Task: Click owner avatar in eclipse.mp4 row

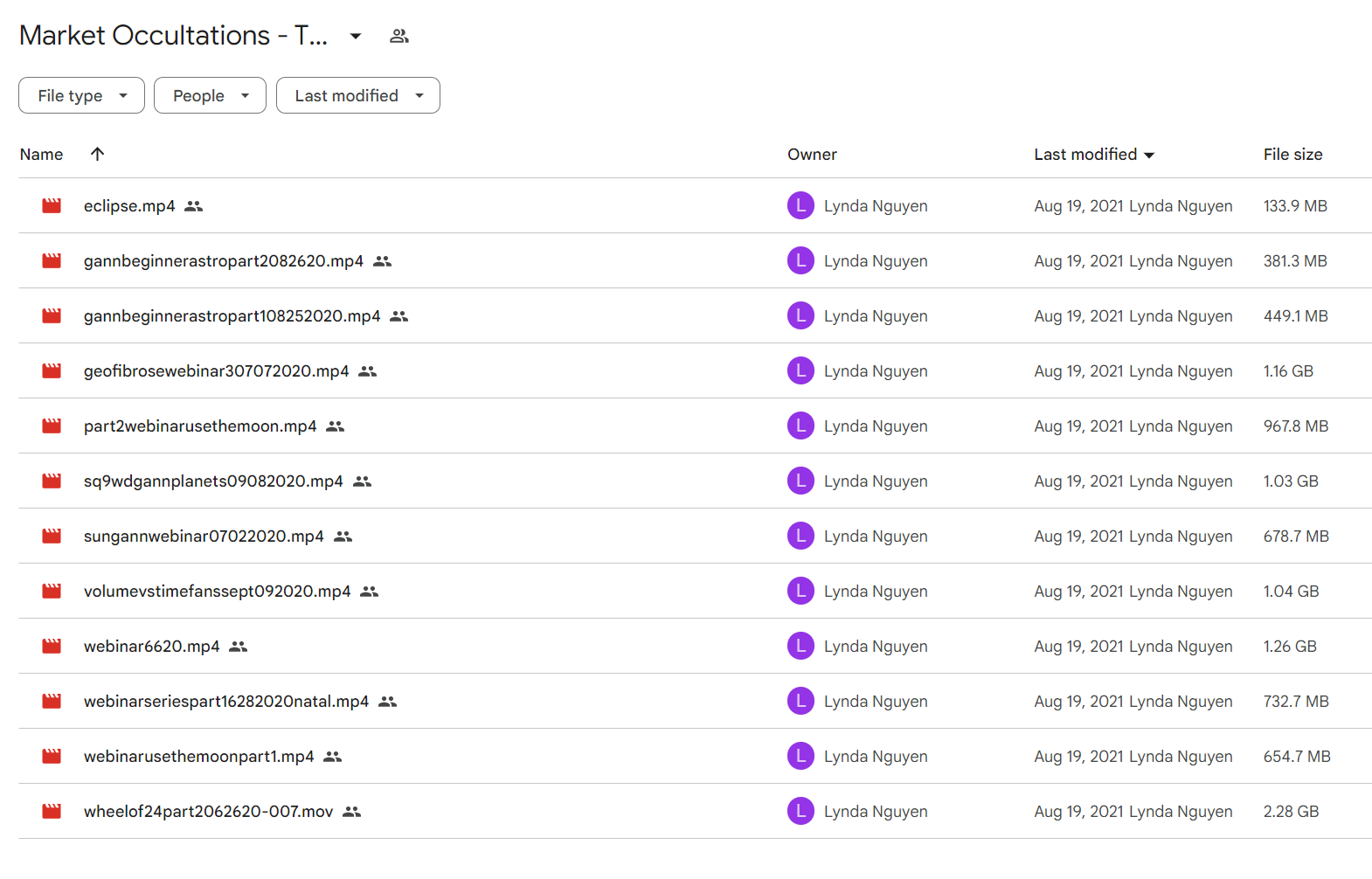Action: (800, 205)
